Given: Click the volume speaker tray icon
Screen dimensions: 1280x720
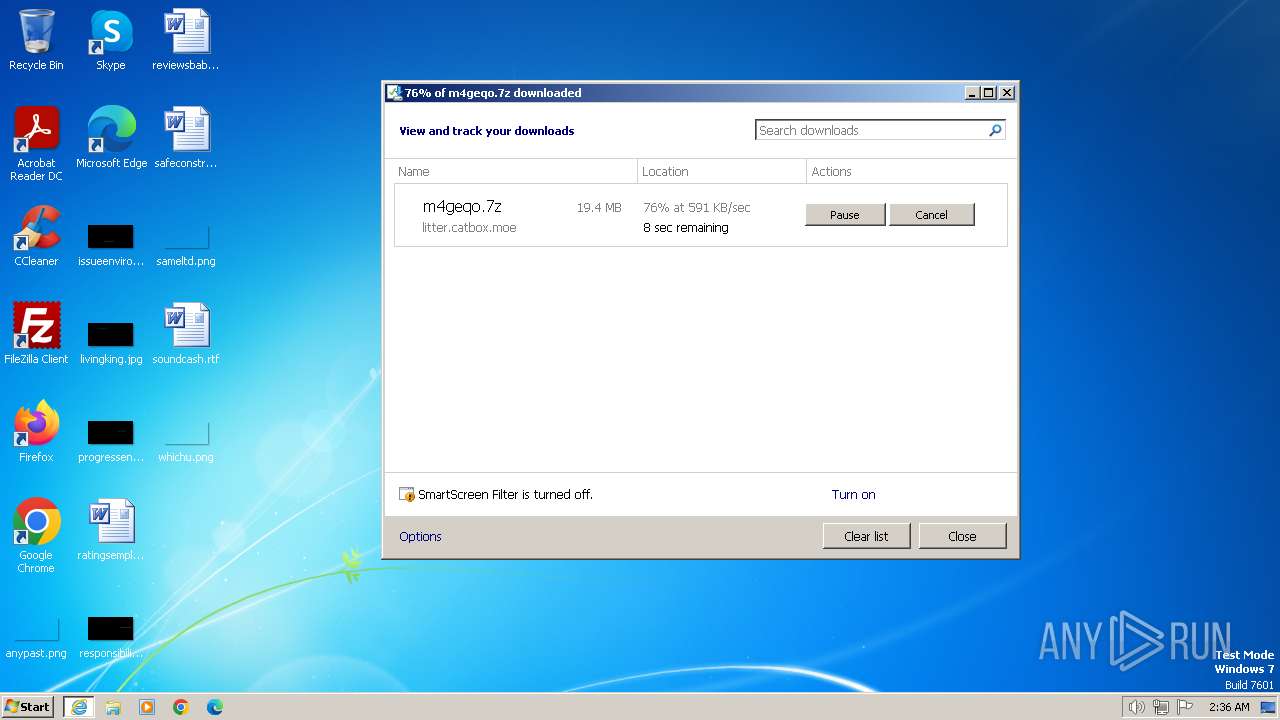Looking at the screenshot, I should (1136, 707).
